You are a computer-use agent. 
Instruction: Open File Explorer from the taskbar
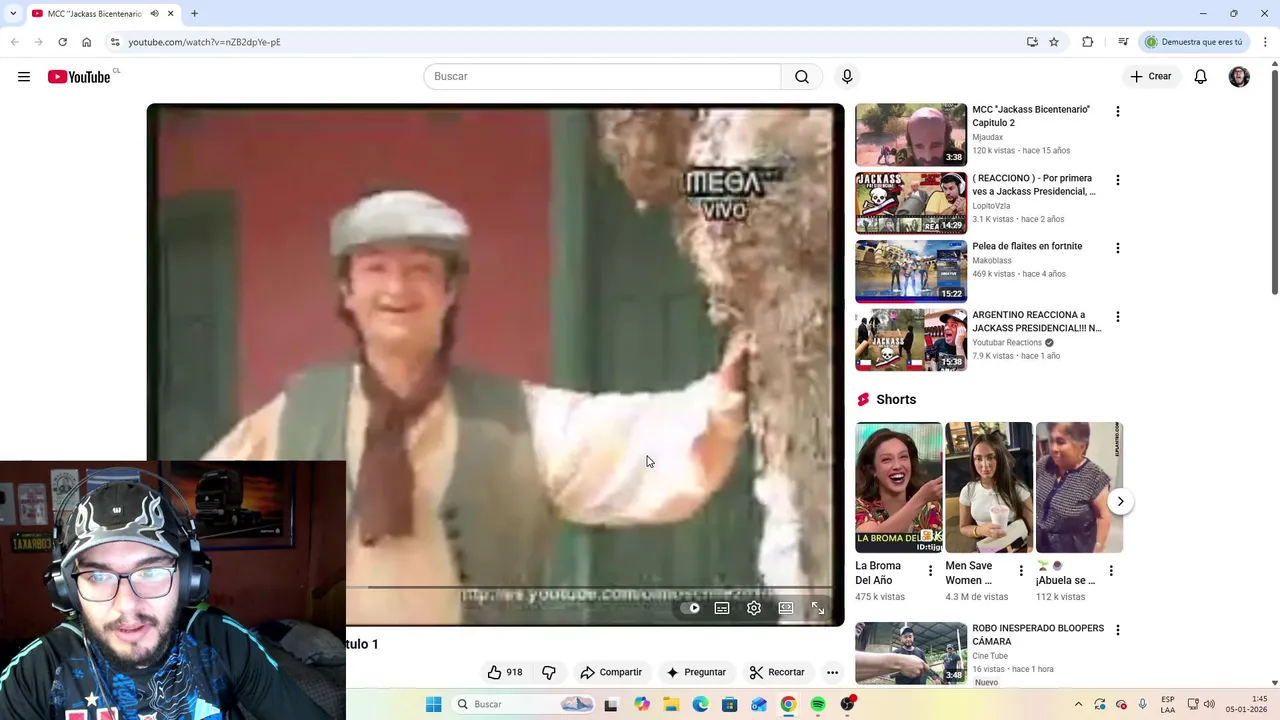click(671, 704)
